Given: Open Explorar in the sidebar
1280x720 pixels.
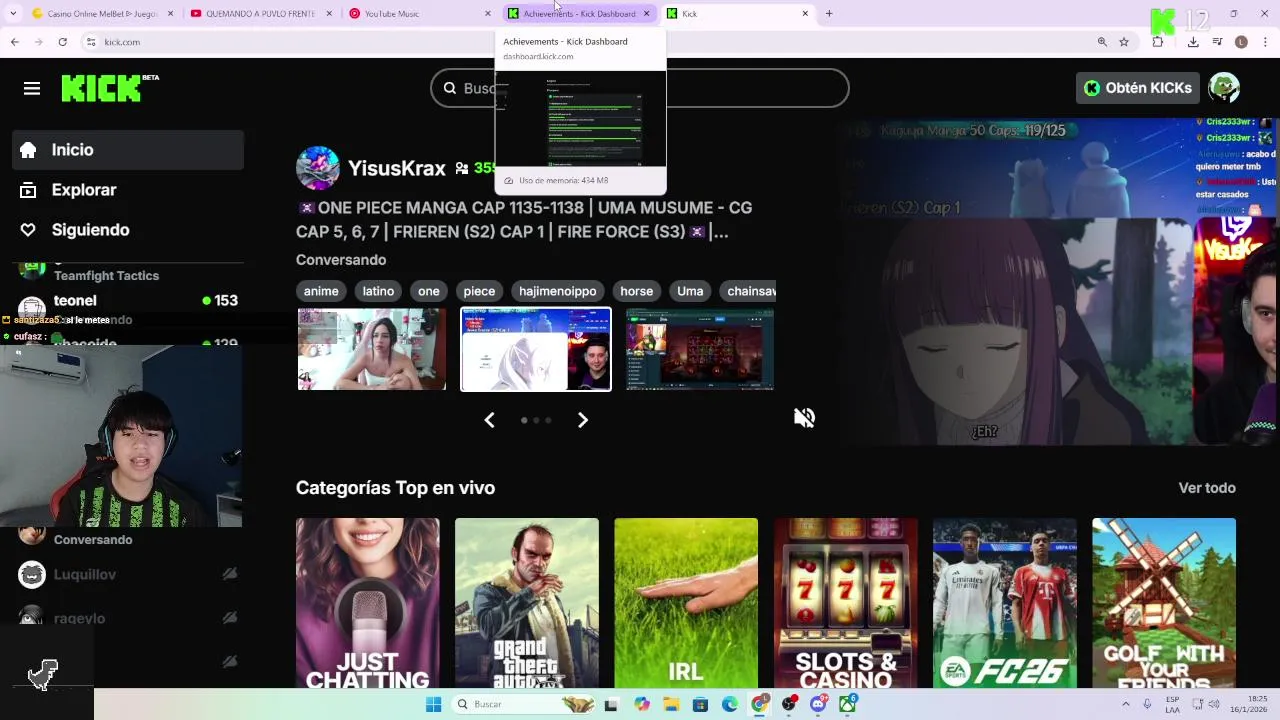Looking at the screenshot, I should coord(128,190).
